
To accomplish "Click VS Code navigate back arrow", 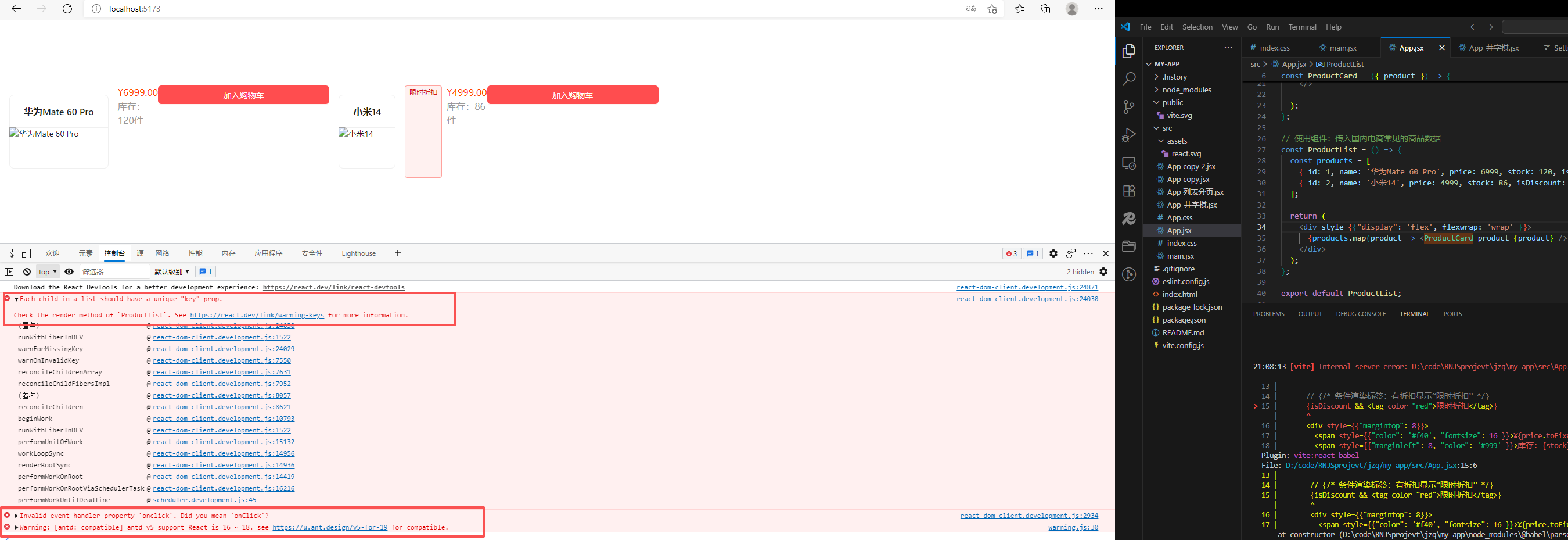I will 1474,27.
